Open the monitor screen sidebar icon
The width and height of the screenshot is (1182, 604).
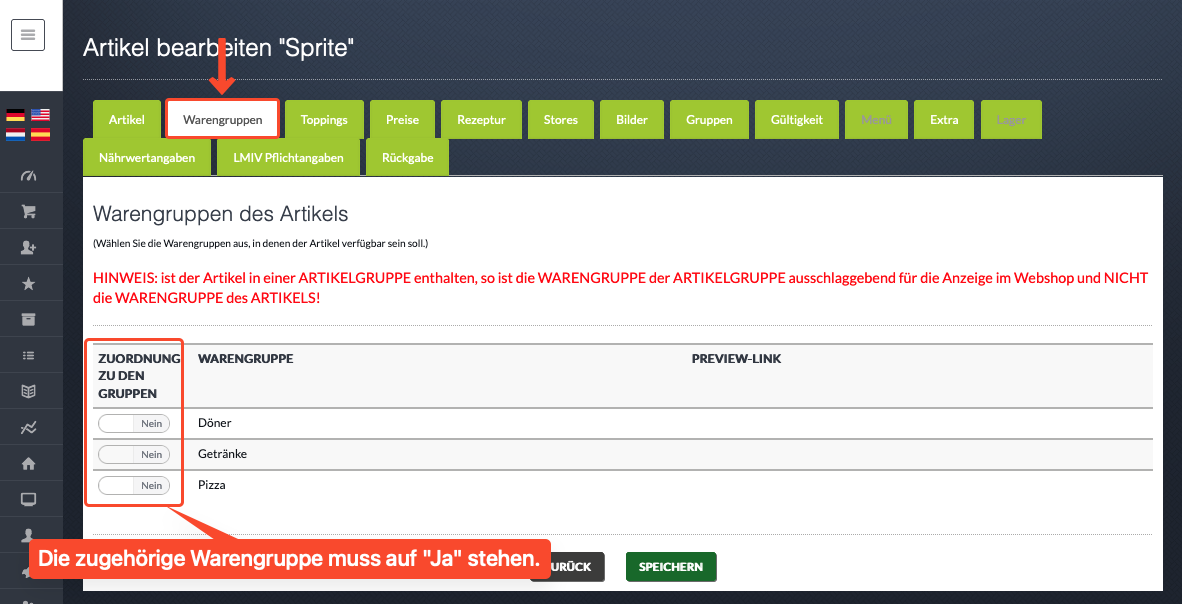coord(29,499)
